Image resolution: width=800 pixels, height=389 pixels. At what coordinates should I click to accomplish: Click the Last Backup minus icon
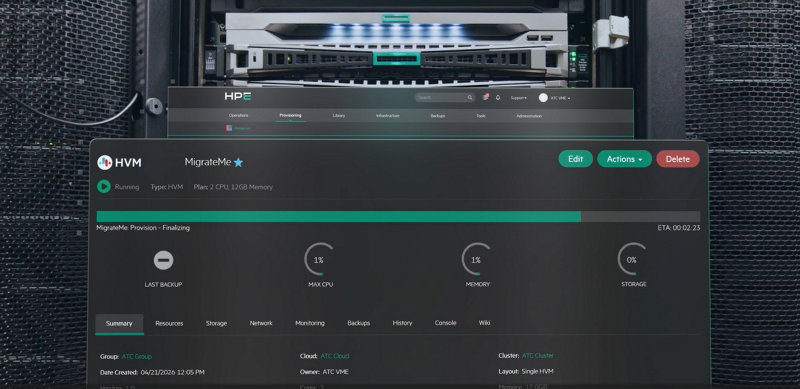[x=163, y=260]
